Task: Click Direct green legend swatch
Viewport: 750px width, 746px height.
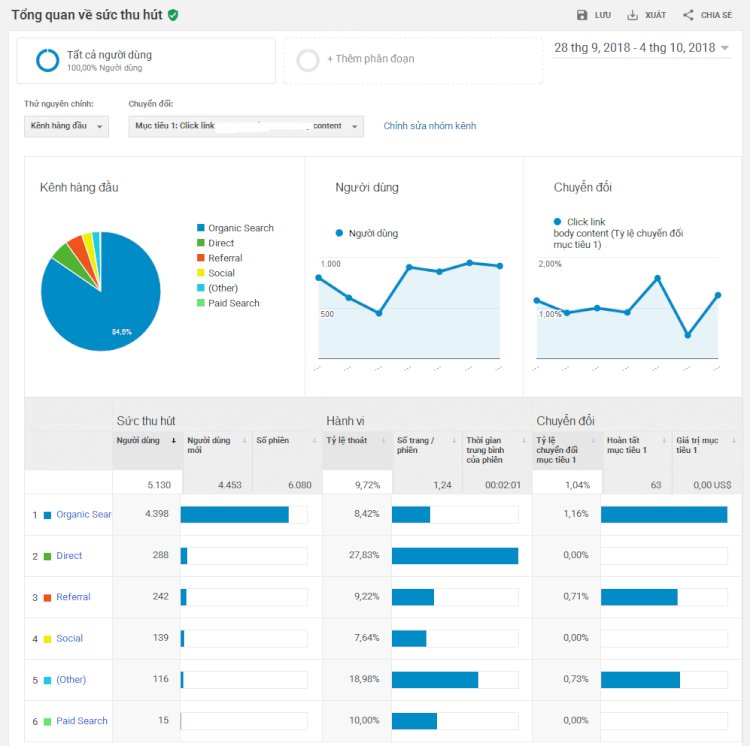Action: tap(201, 243)
